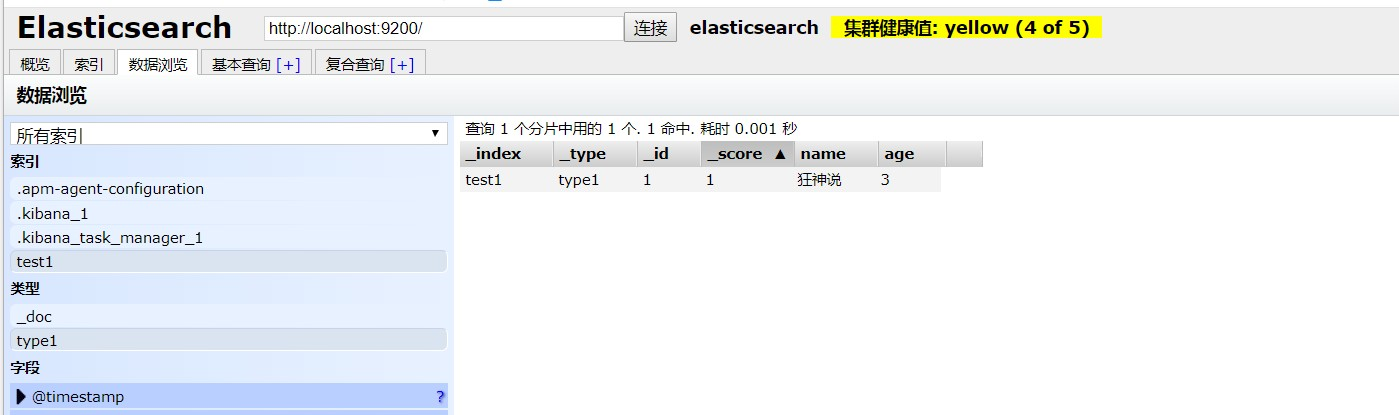Select the .apm-agent-configuration index
Viewport: 1399px width, 415px height.
pos(110,189)
